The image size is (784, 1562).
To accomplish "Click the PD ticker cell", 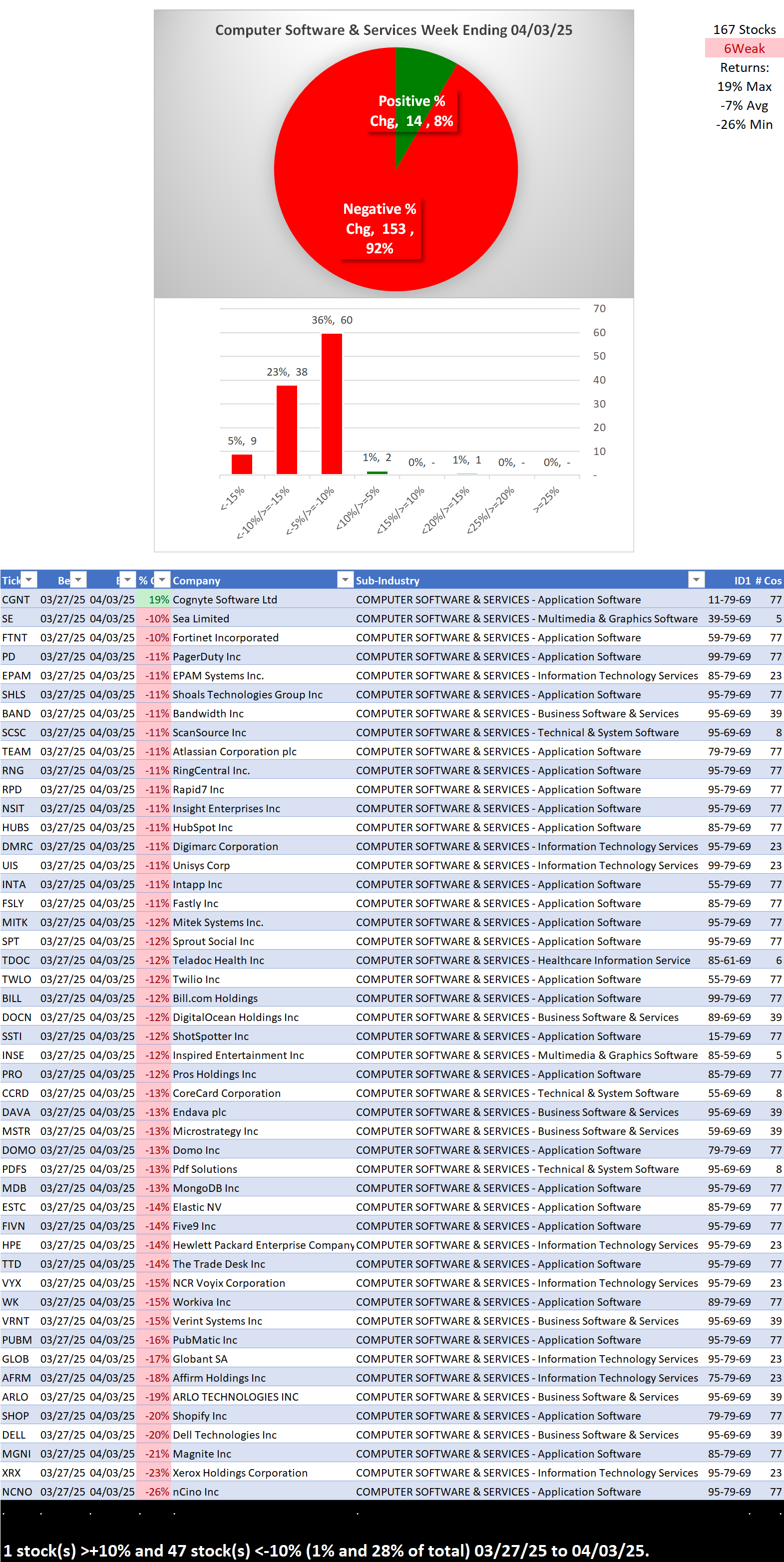I will [19, 656].
